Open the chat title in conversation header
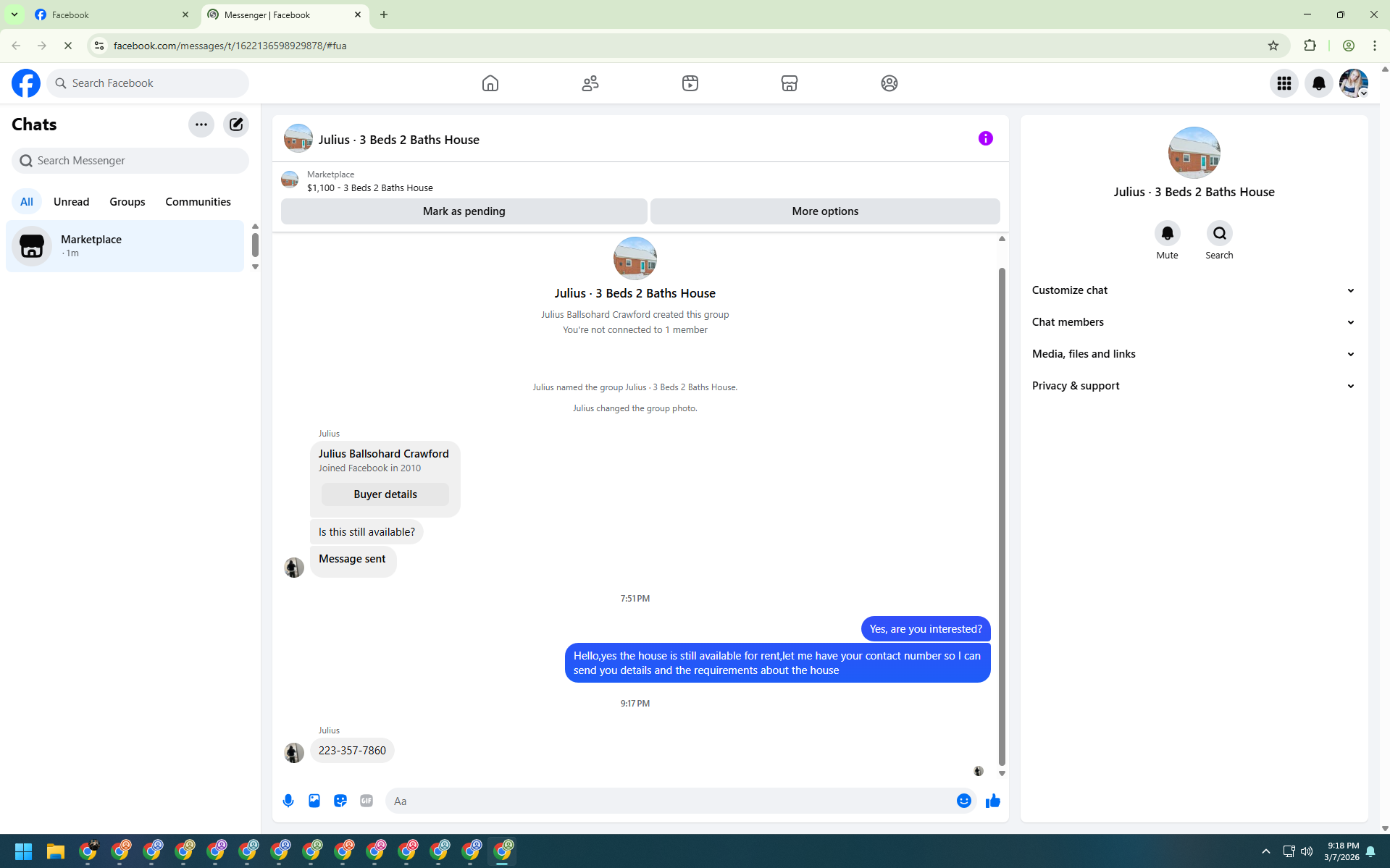Screen dimensions: 1390x868 point(399,140)
